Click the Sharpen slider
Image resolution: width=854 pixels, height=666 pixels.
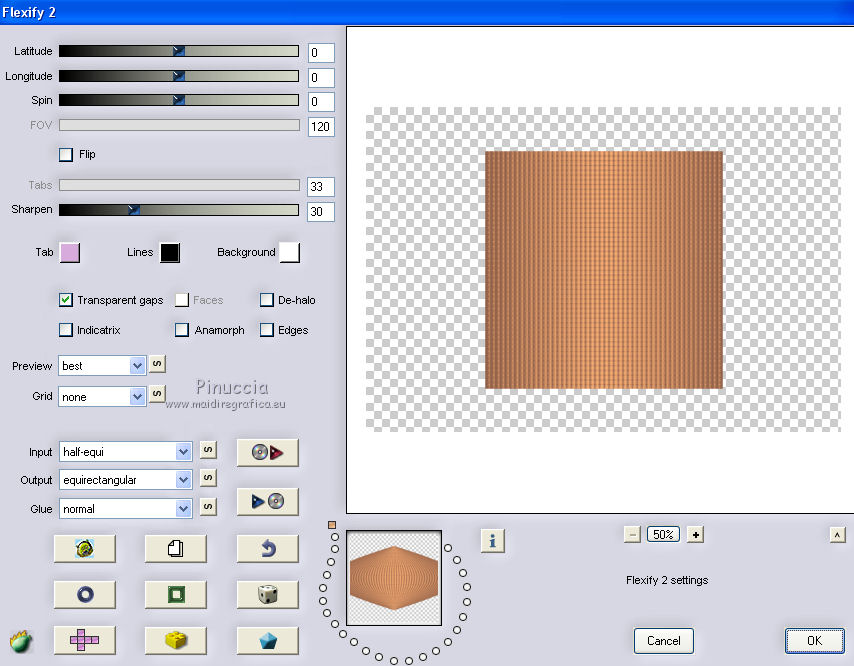point(179,210)
